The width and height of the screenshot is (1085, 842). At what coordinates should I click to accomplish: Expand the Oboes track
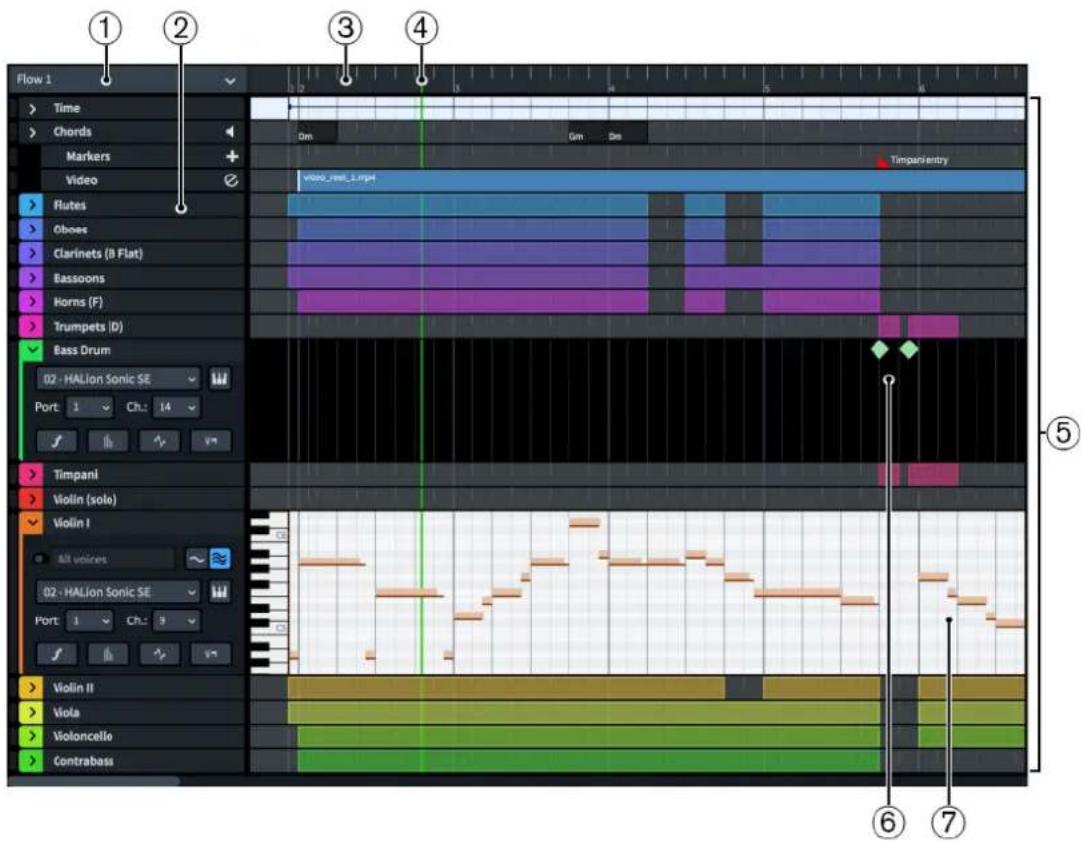point(32,230)
